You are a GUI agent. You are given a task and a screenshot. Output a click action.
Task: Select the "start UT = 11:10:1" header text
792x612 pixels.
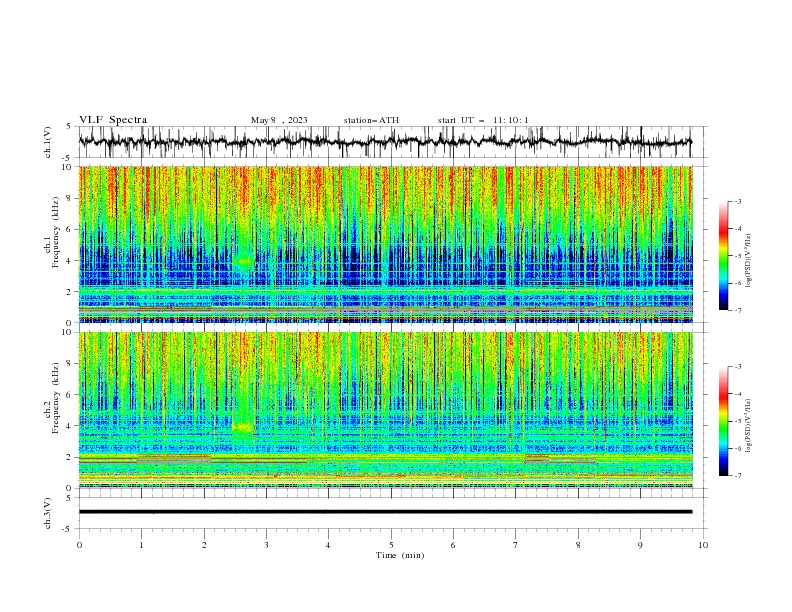click(x=483, y=120)
